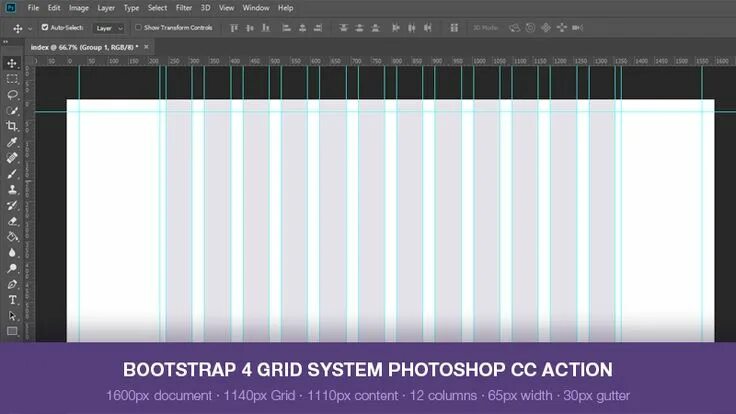Select the Healing Brush tool

point(12,158)
